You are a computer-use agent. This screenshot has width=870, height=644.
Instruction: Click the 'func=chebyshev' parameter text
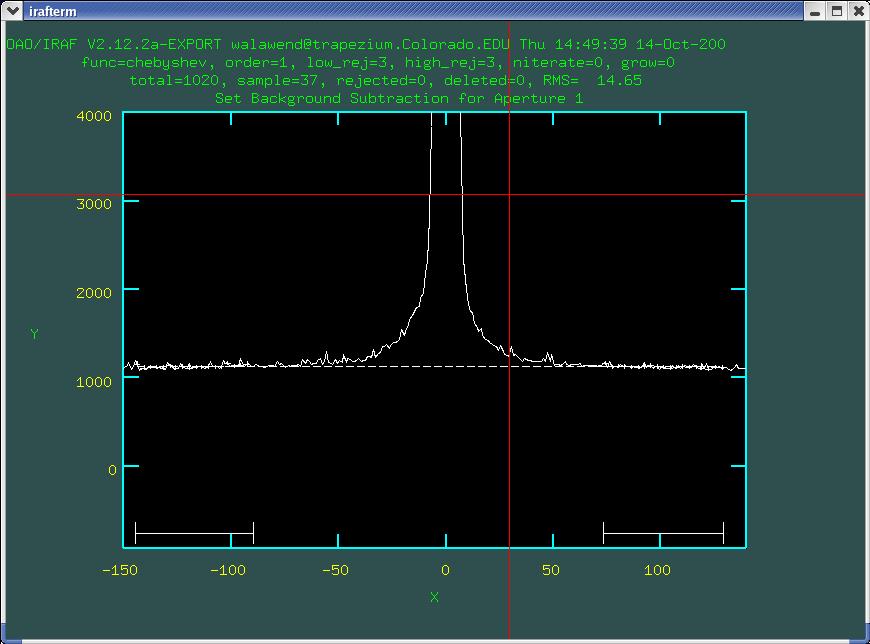(x=144, y=63)
